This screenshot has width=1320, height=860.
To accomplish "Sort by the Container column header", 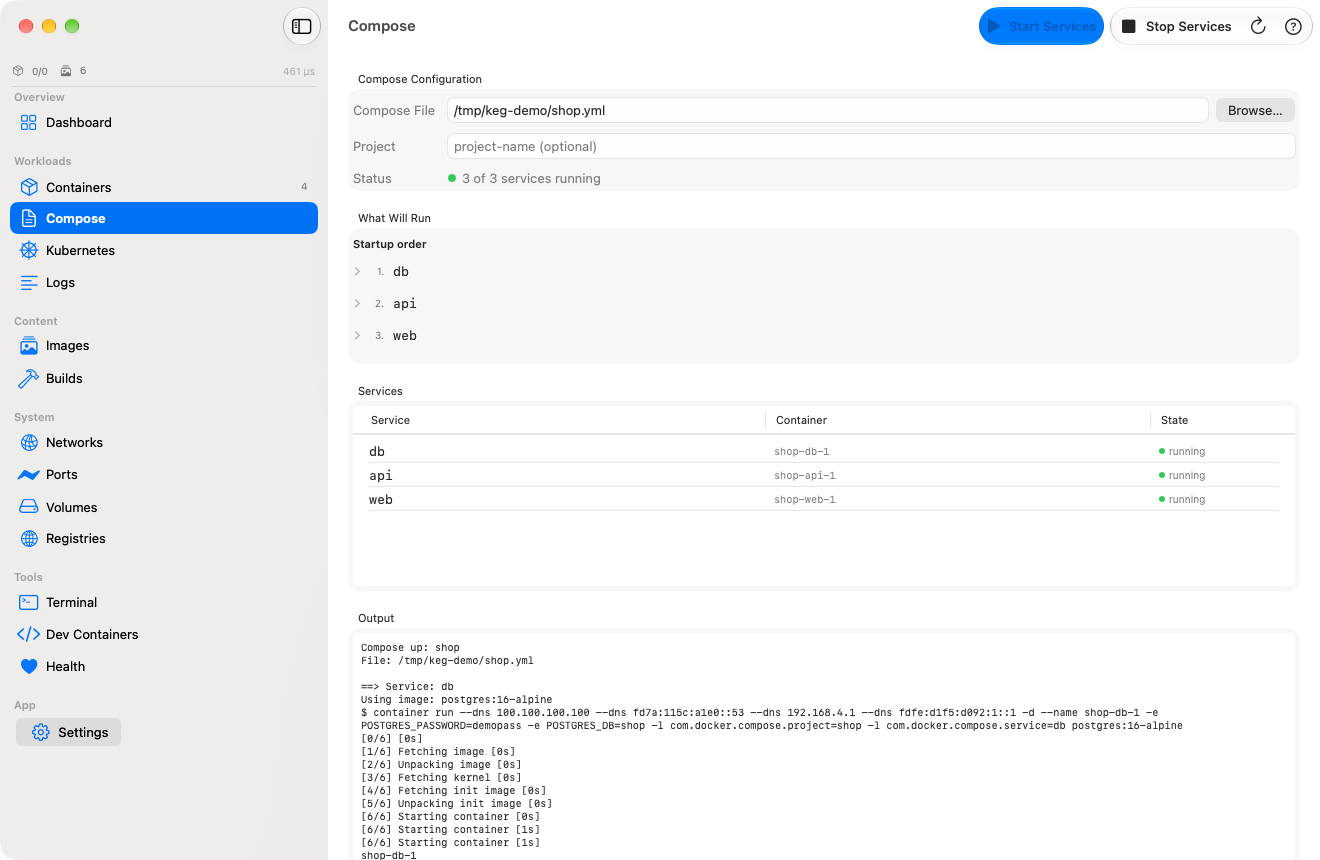I will pos(801,420).
